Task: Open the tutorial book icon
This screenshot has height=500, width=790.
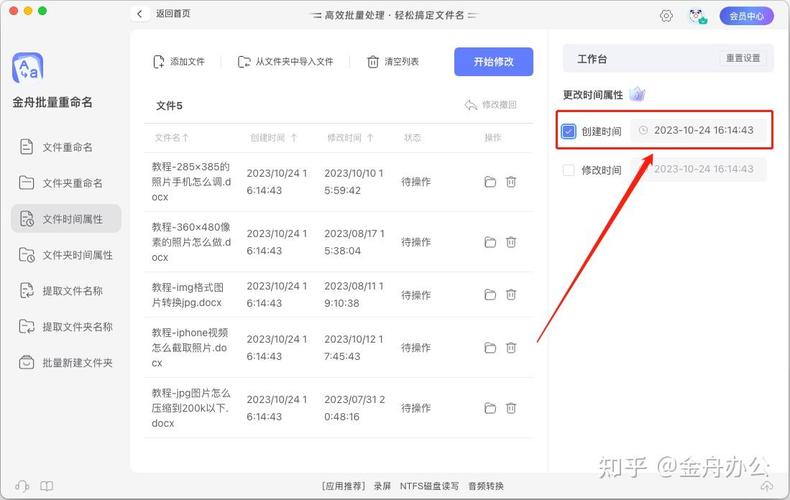Action: (47, 486)
